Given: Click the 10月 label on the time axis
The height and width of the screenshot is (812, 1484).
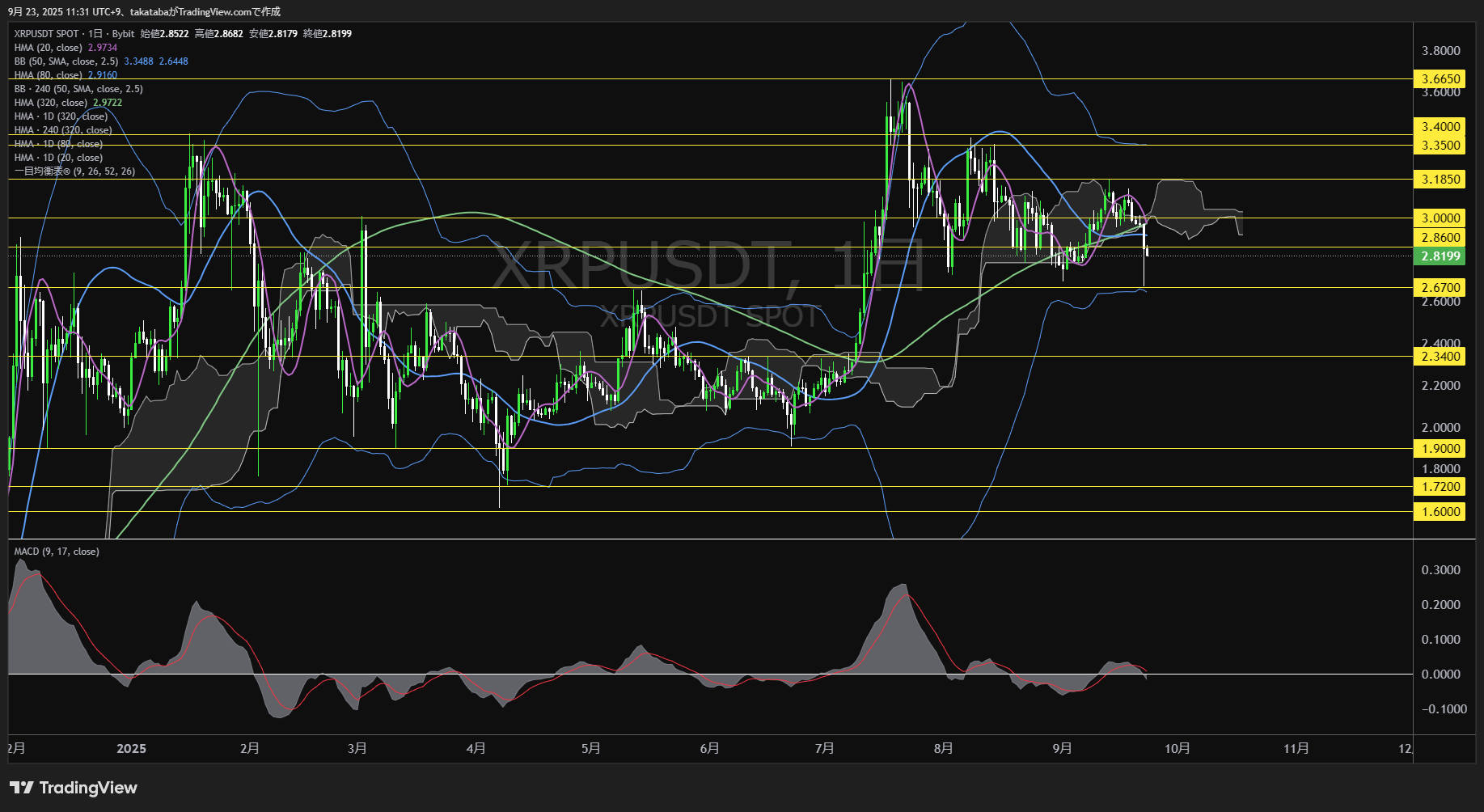Looking at the screenshot, I should (1177, 749).
